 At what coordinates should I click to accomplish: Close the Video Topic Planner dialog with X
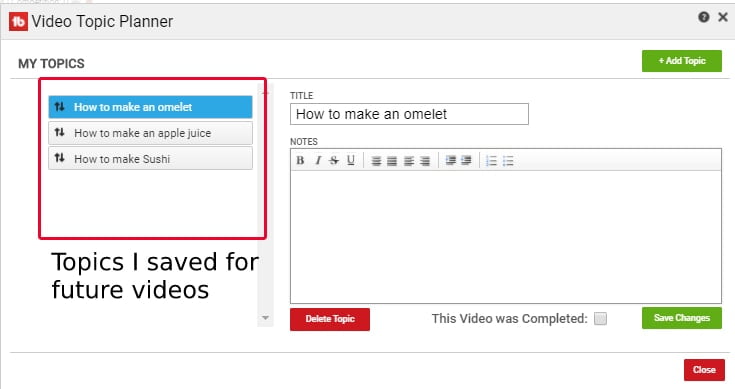tap(723, 17)
